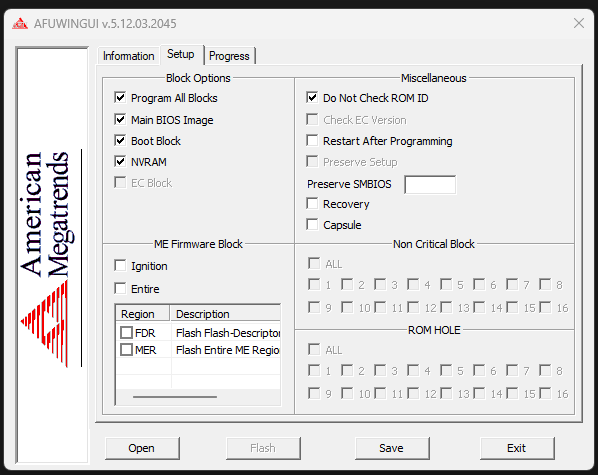598x475 pixels.
Task: Enable the Capsule checkbox
Action: 312,224
